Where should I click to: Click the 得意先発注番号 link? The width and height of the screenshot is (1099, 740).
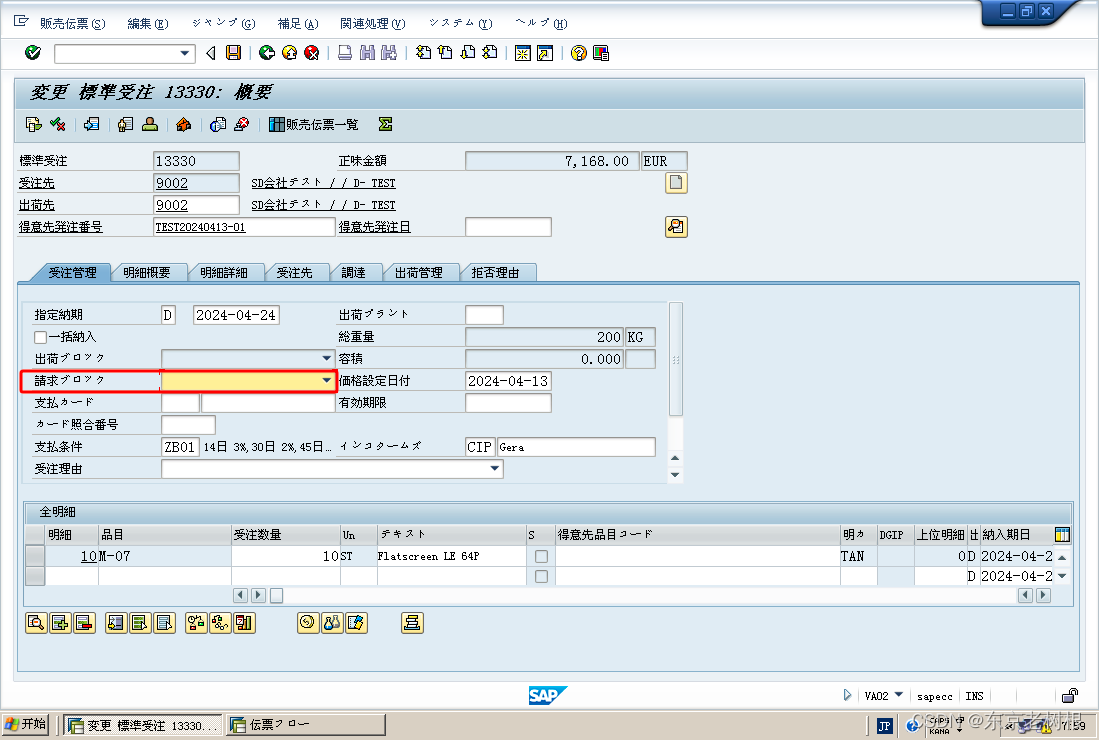pos(60,226)
